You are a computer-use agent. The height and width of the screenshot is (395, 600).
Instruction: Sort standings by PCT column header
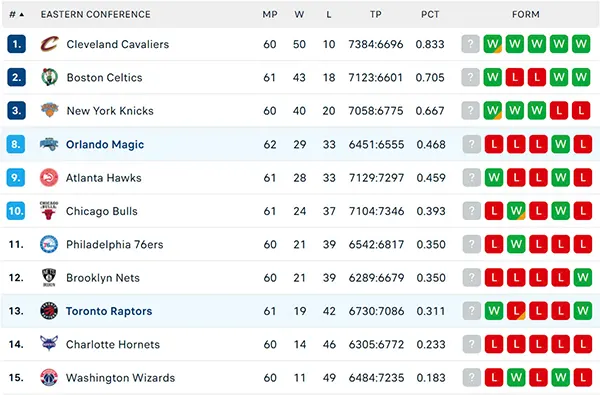[430, 15]
